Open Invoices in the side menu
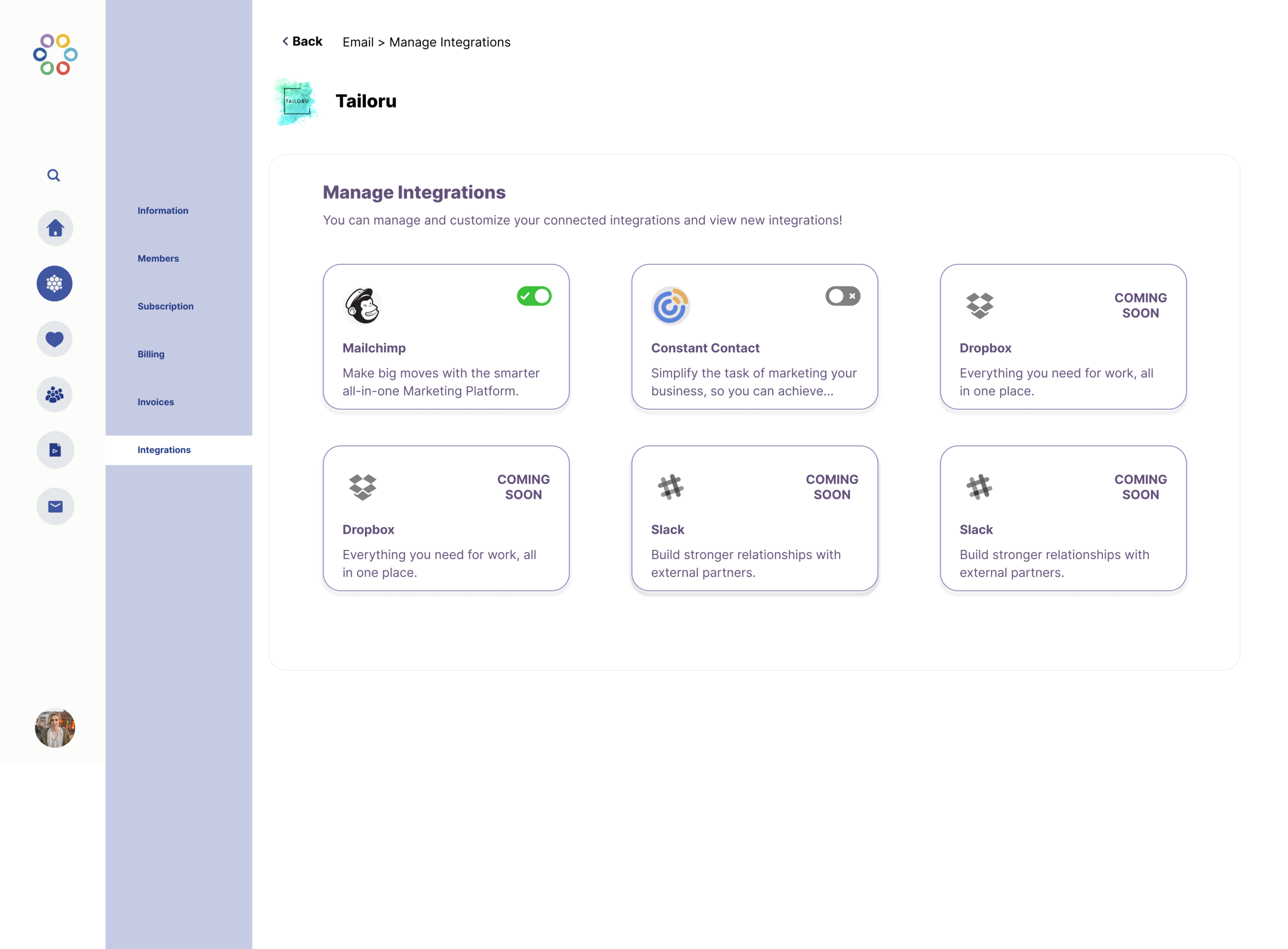 point(155,402)
